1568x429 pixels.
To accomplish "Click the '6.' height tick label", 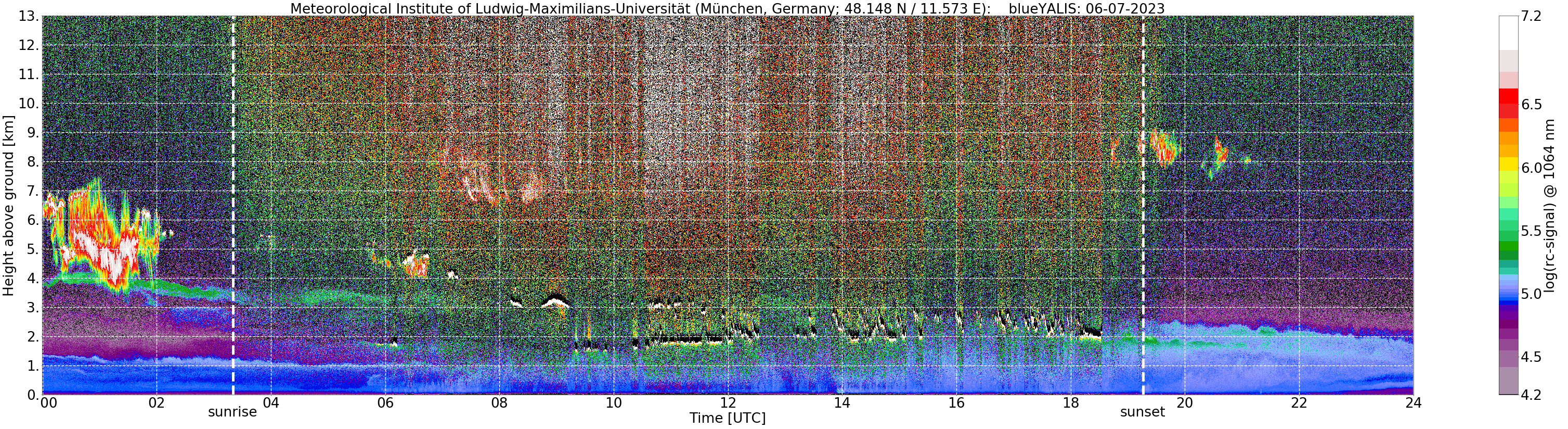I will click(x=32, y=220).
